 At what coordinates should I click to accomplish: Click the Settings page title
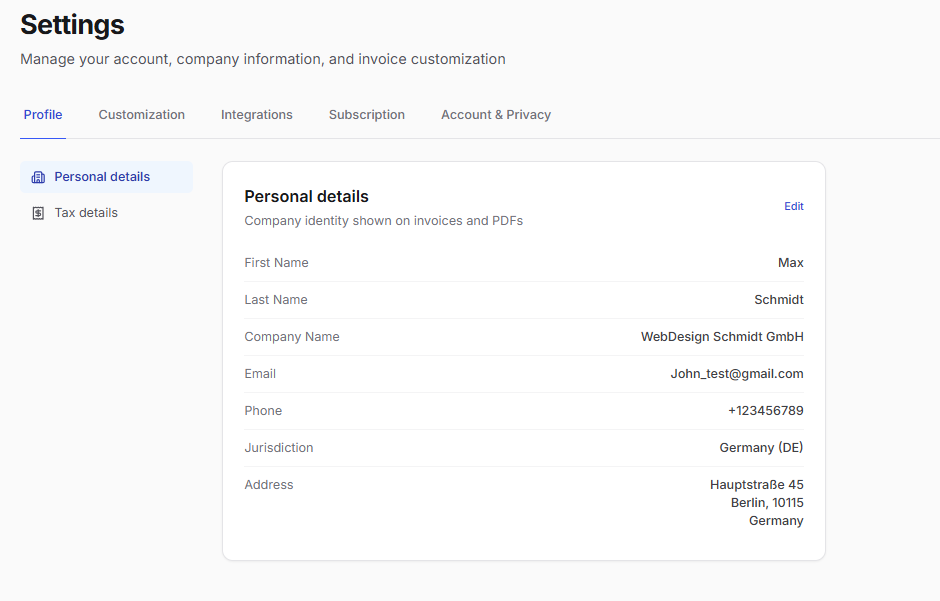73,25
